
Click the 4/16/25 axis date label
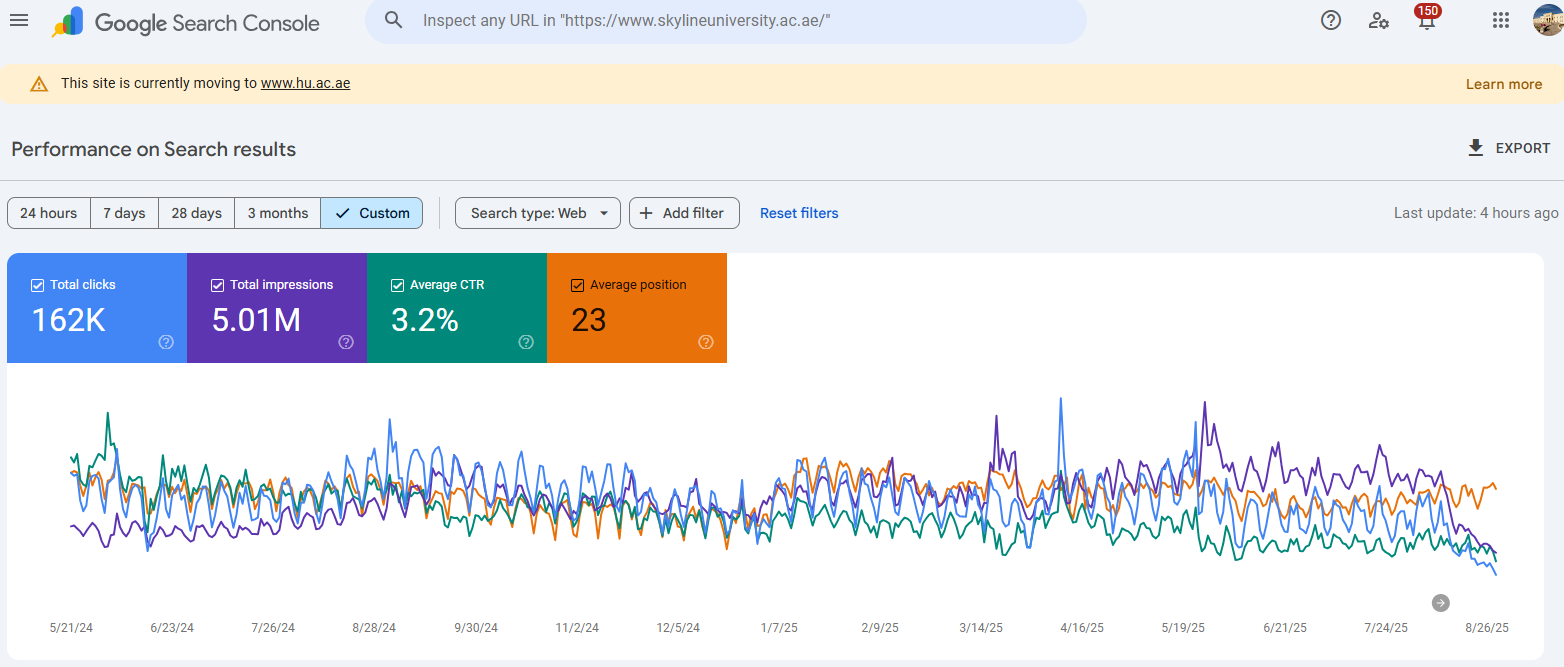pos(1082,628)
